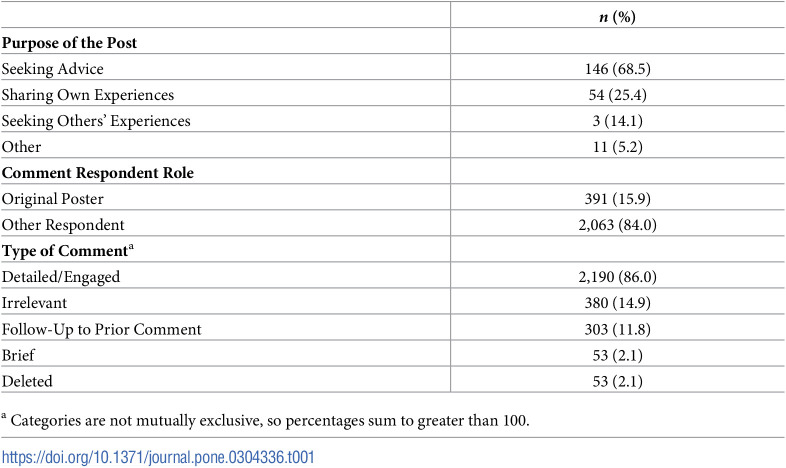
Task: Click the value 2,063 (84.0)
Action: [618, 225]
